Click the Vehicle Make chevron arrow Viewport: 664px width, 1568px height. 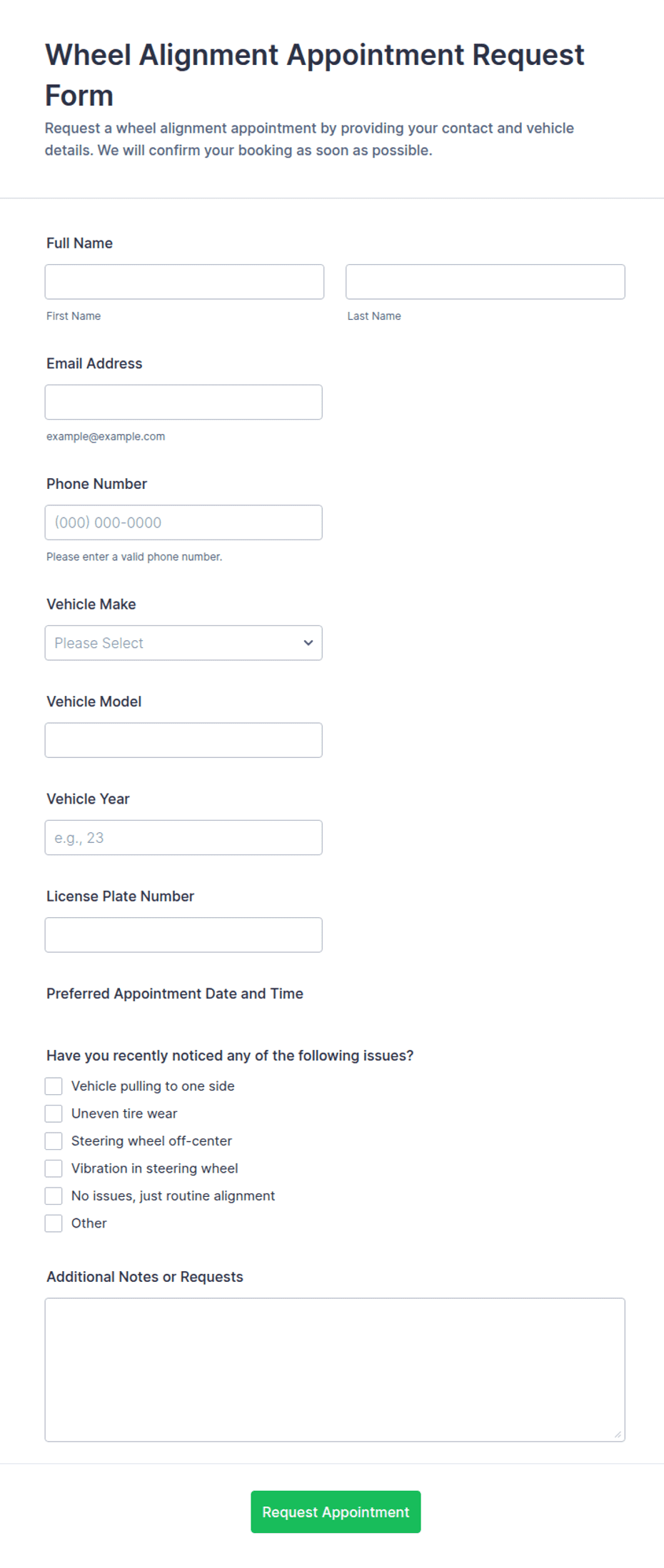coord(308,643)
